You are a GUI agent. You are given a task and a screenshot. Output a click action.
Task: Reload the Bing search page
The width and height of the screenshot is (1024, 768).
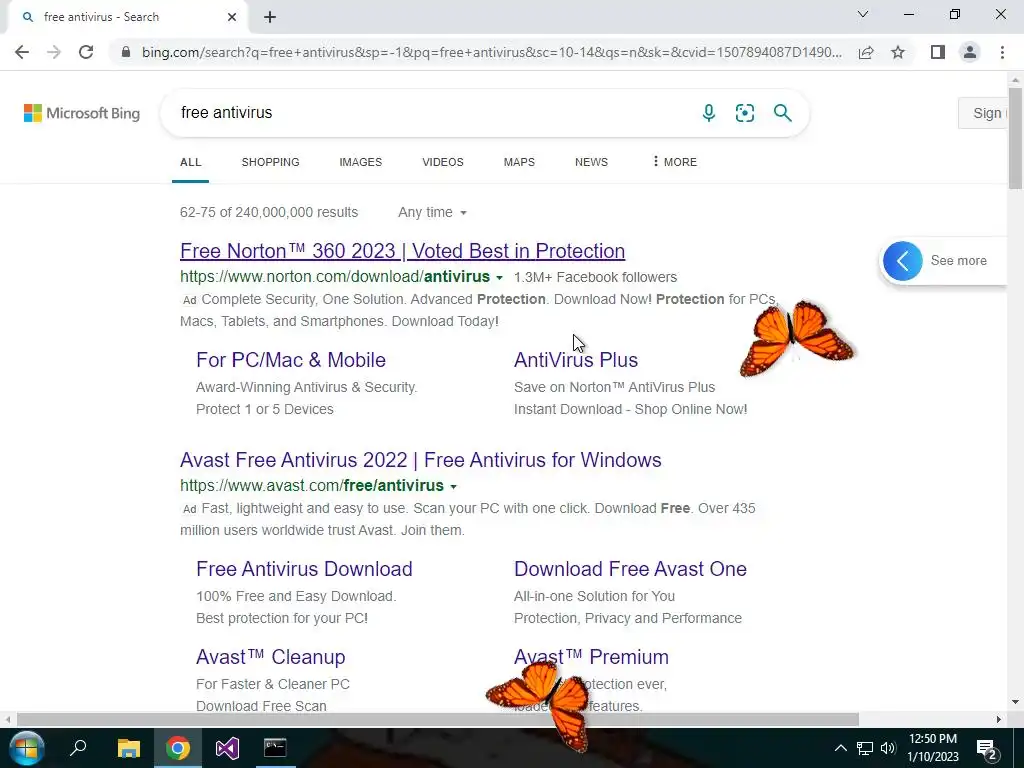coord(86,52)
